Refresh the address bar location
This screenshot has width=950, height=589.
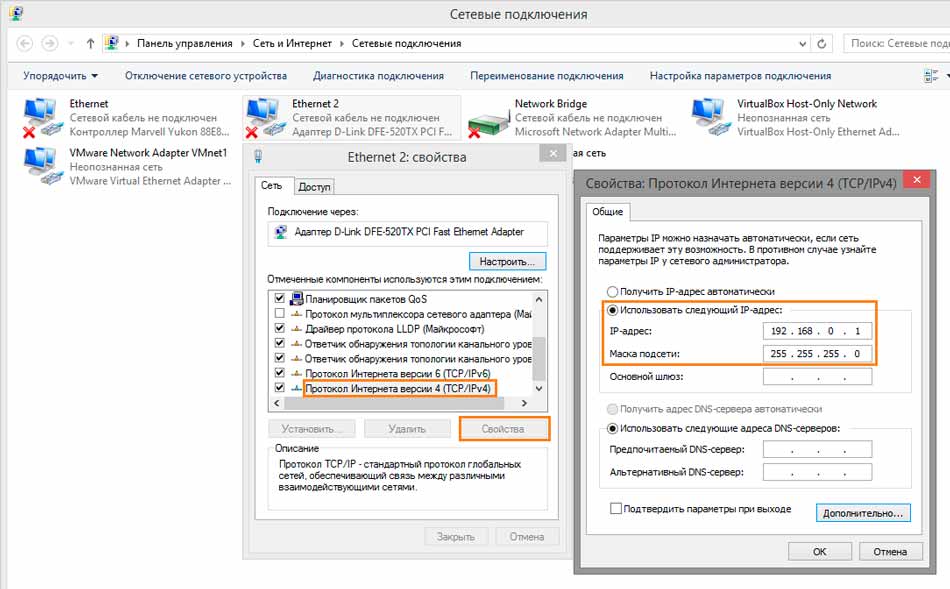[822, 44]
